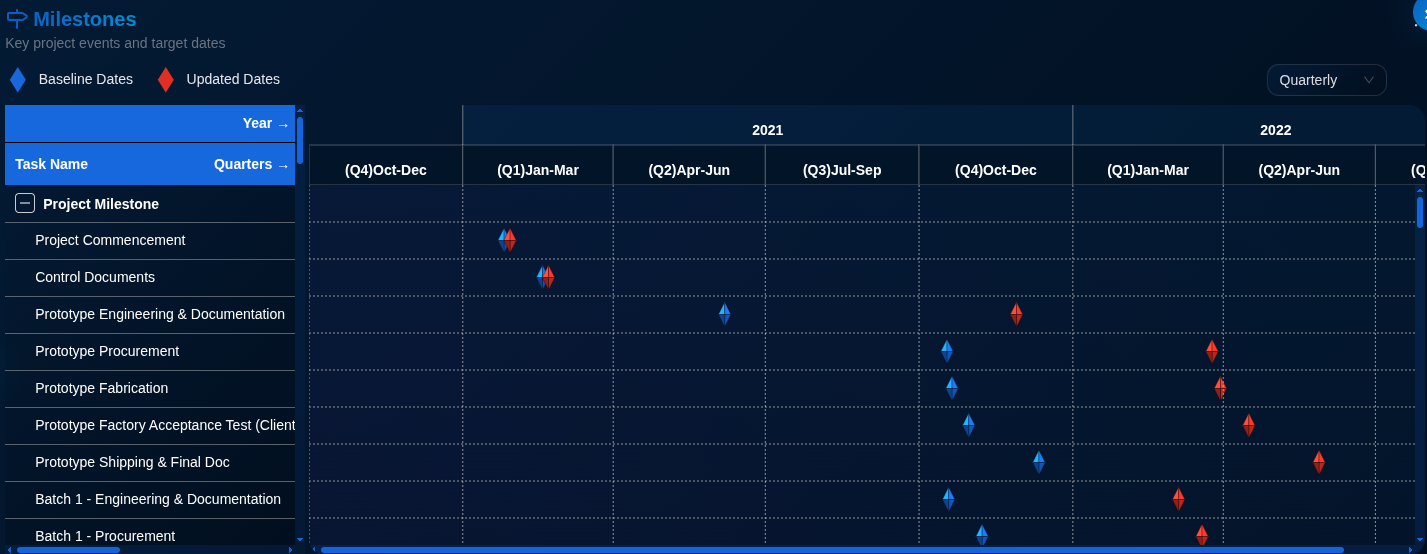
Task: Collapse the Project Milestone group
Action: pos(25,204)
